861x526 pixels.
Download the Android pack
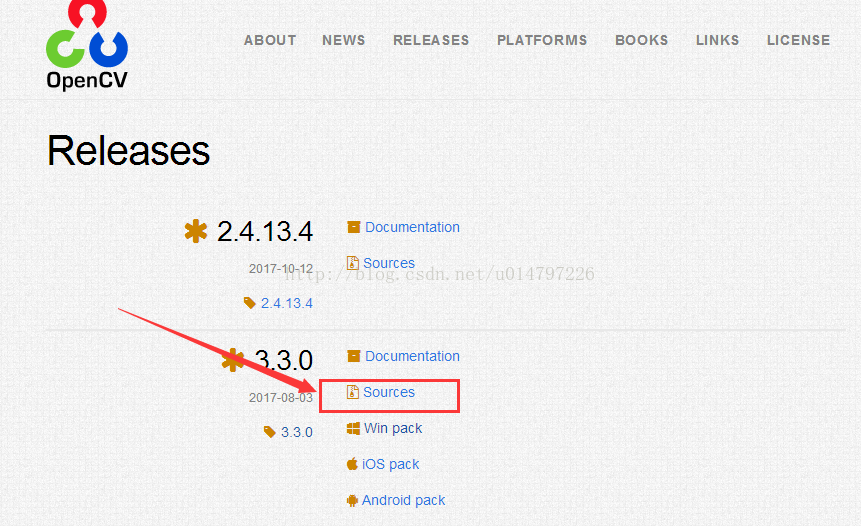(x=403, y=500)
